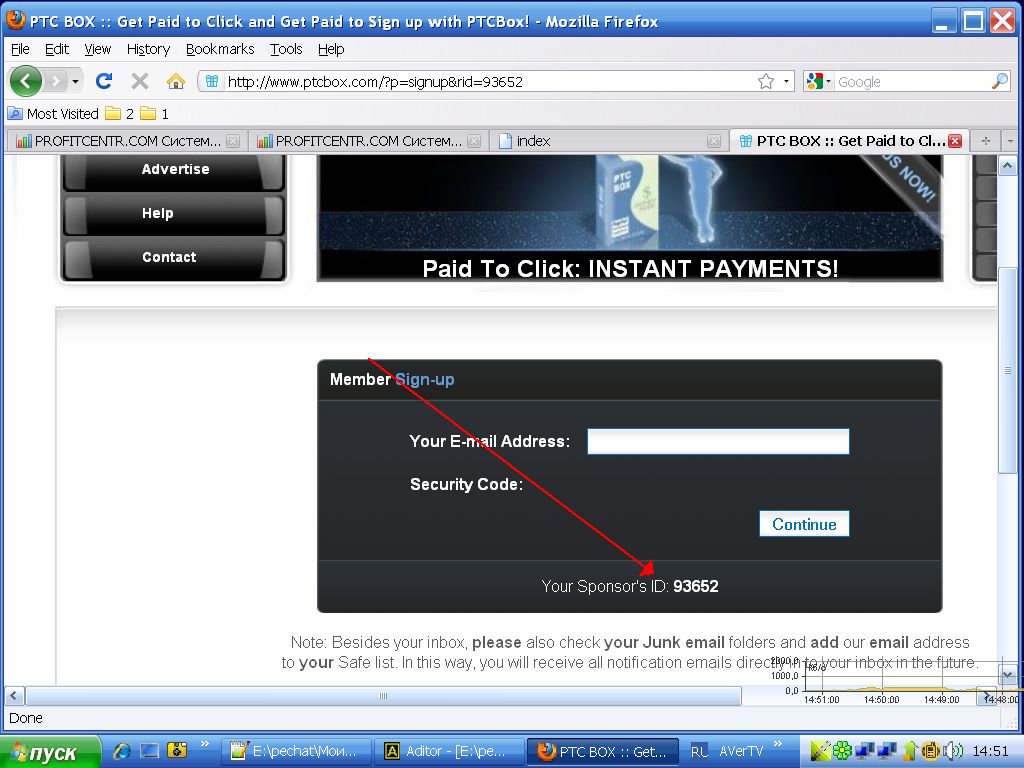Go back using the green back arrow

click(x=25, y=81)
